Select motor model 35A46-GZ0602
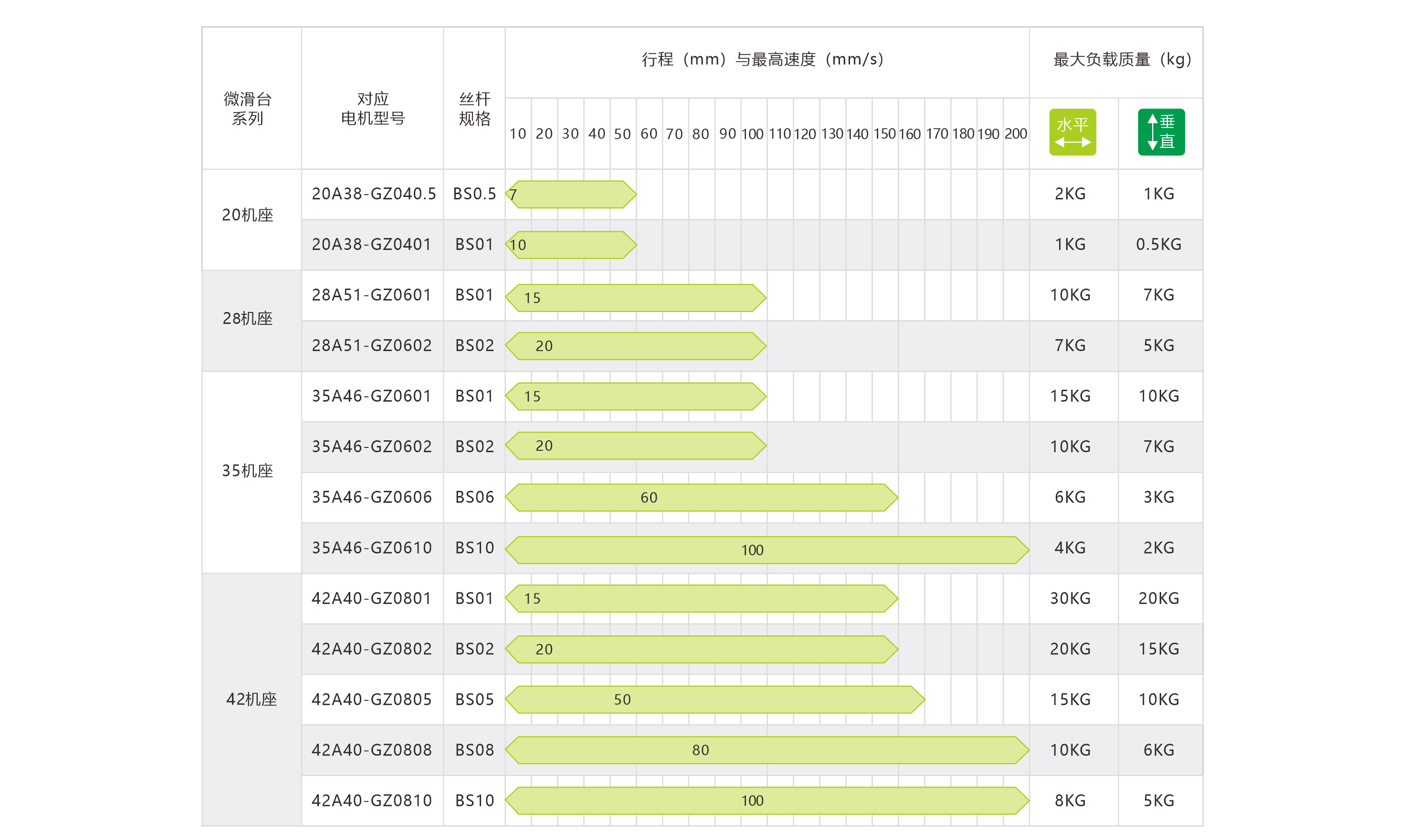 click(371, 446)
